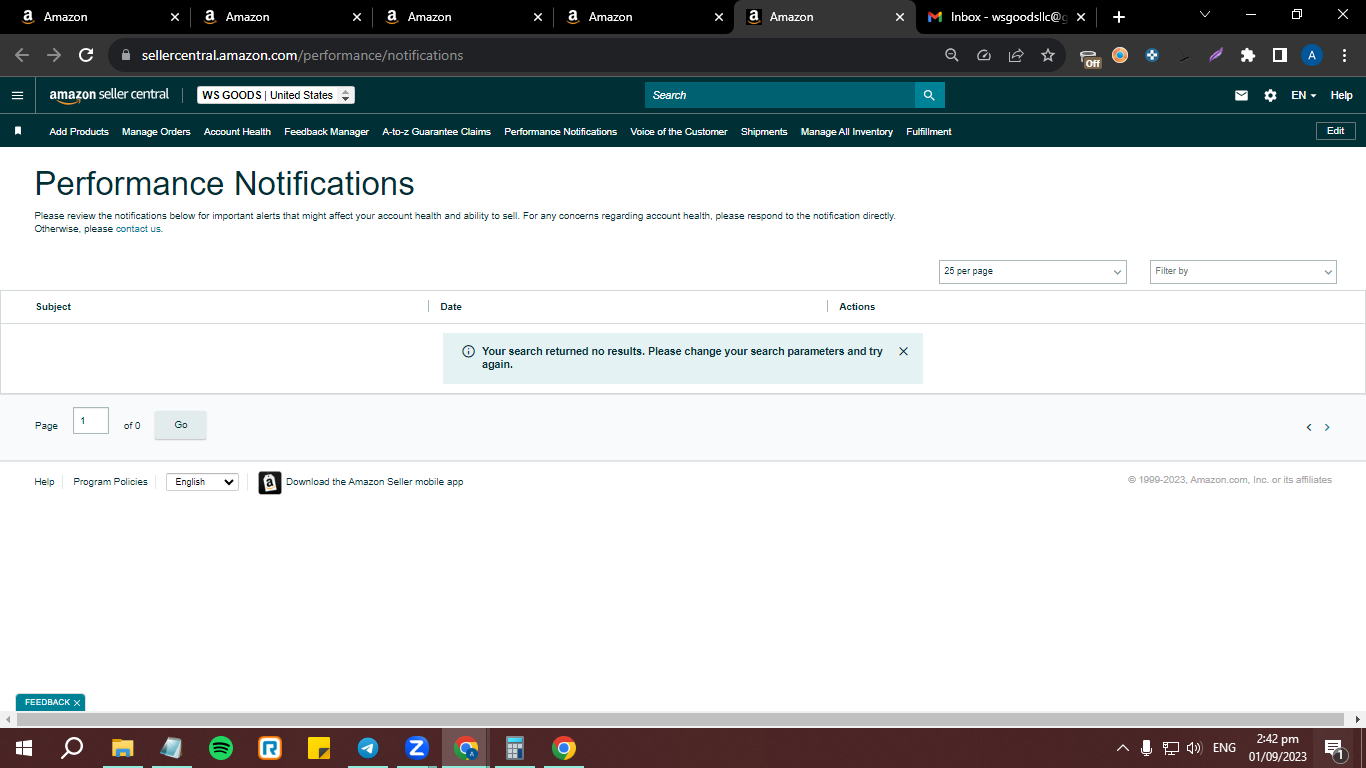
Task: Share this page using the share icon
Action: coord(1016,55)
